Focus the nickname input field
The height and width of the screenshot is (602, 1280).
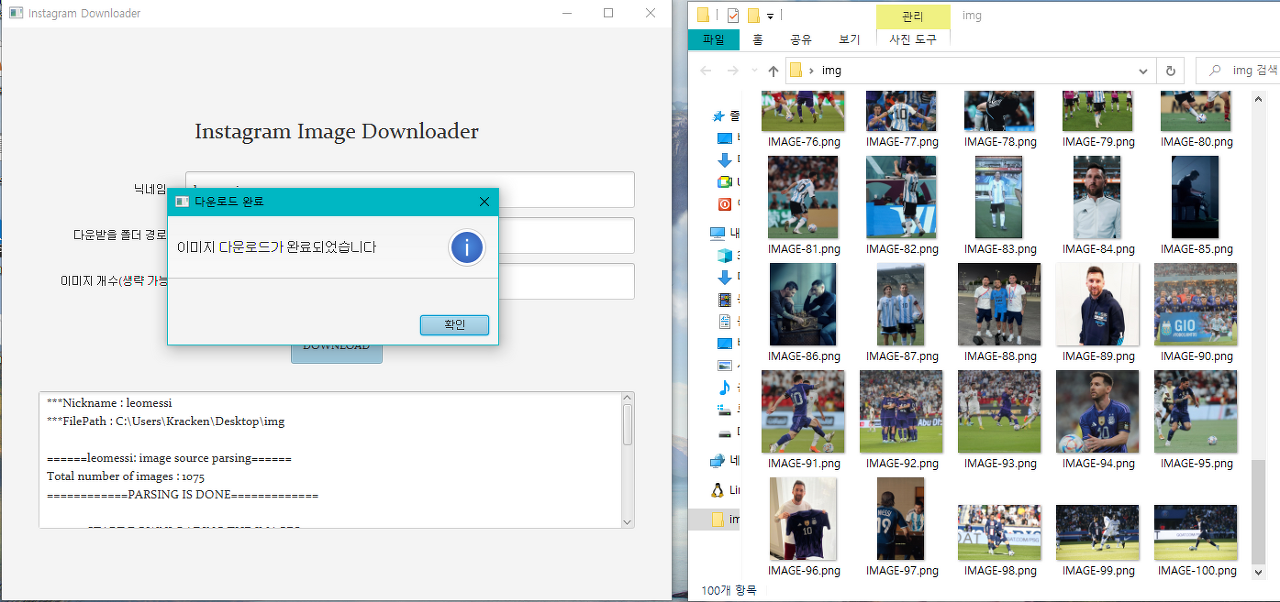tap(410, 190)
